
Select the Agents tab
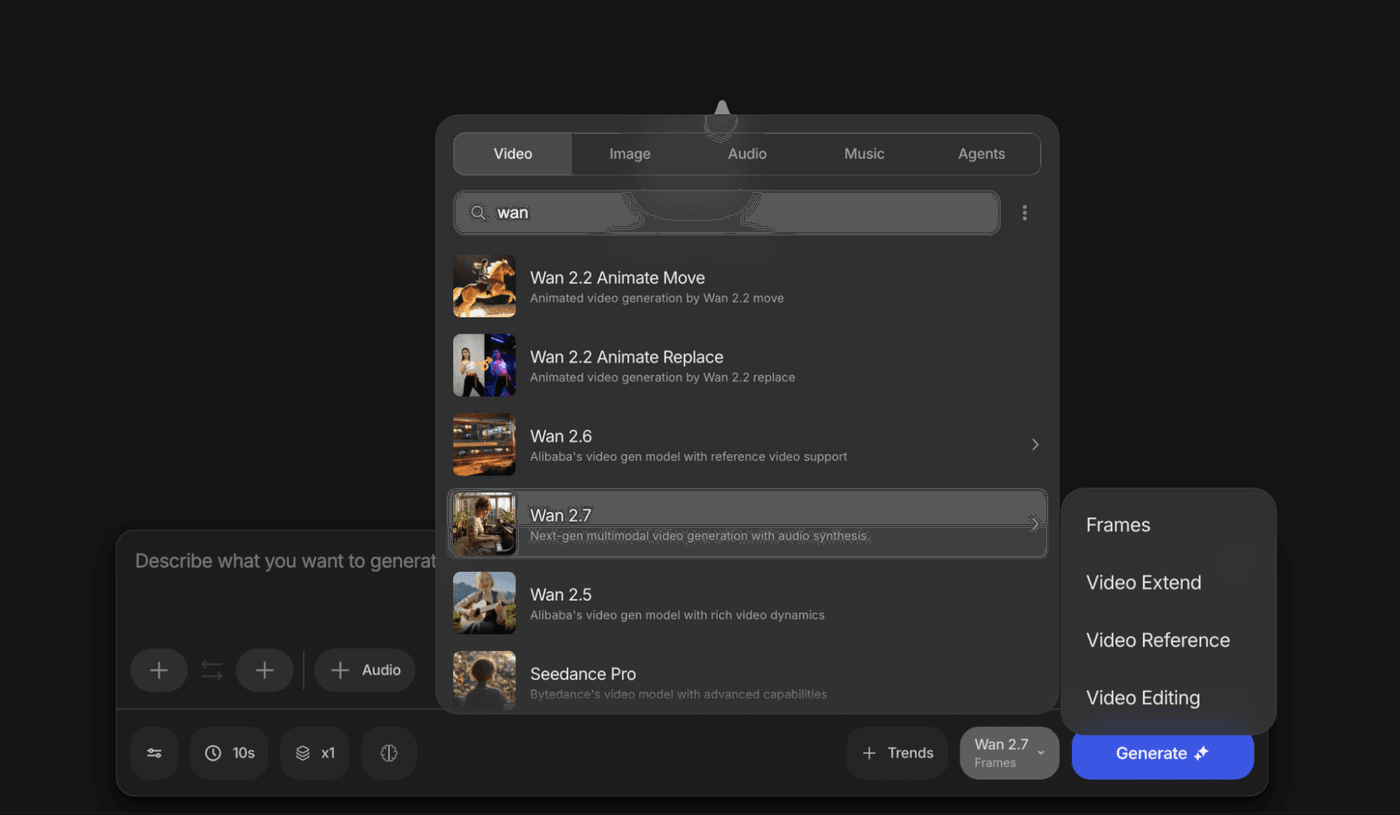point(981,154)
